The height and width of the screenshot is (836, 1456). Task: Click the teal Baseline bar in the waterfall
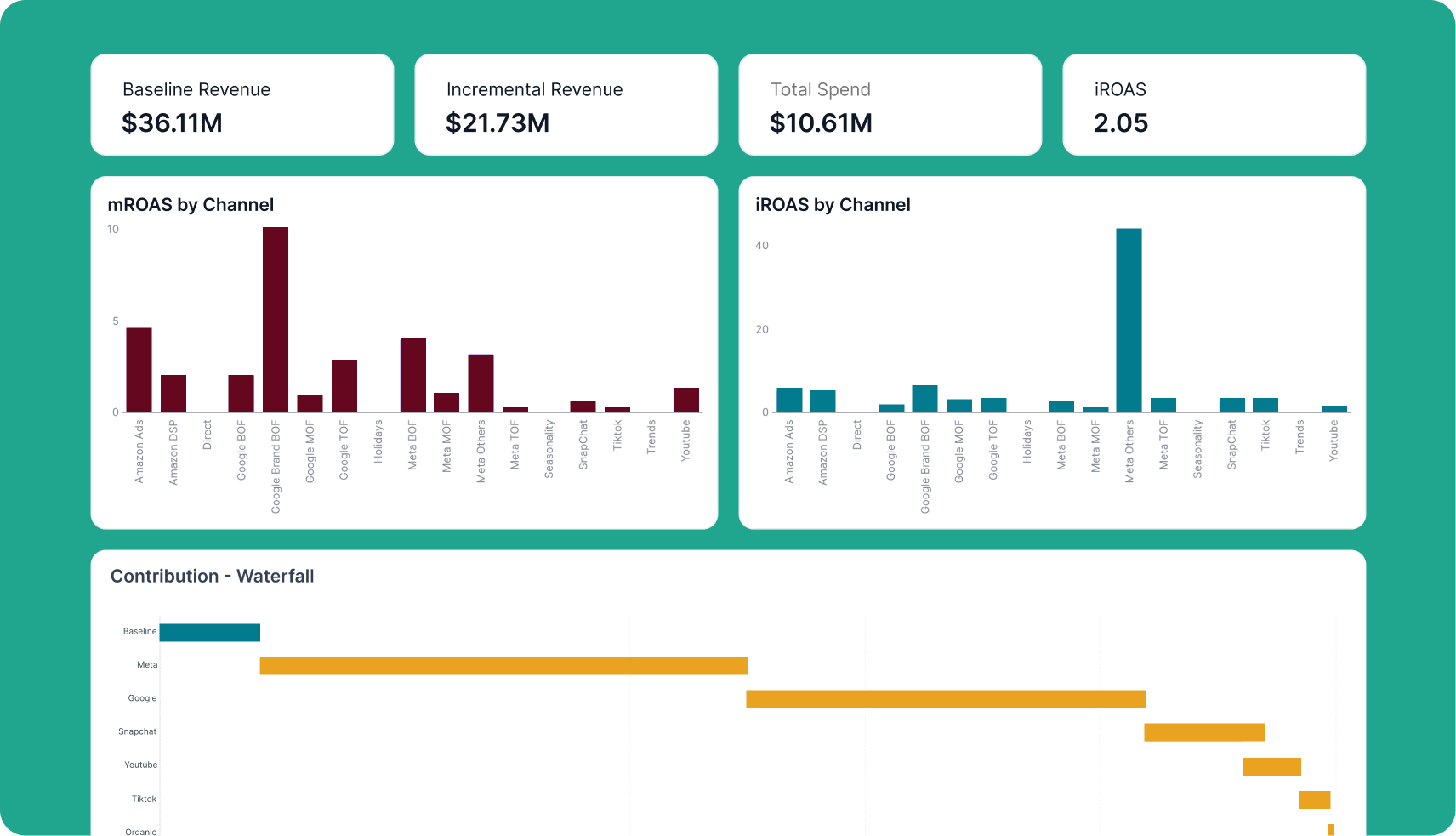coord(210,632)
